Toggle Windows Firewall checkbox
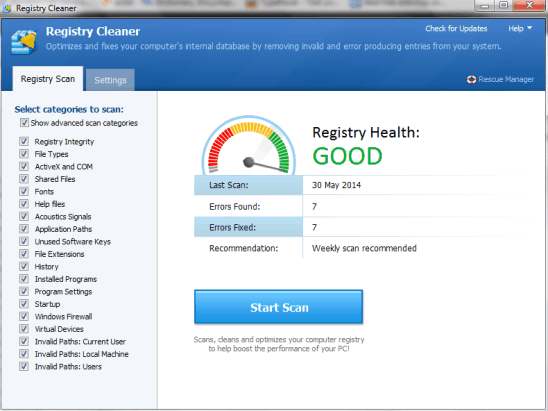 24,316
